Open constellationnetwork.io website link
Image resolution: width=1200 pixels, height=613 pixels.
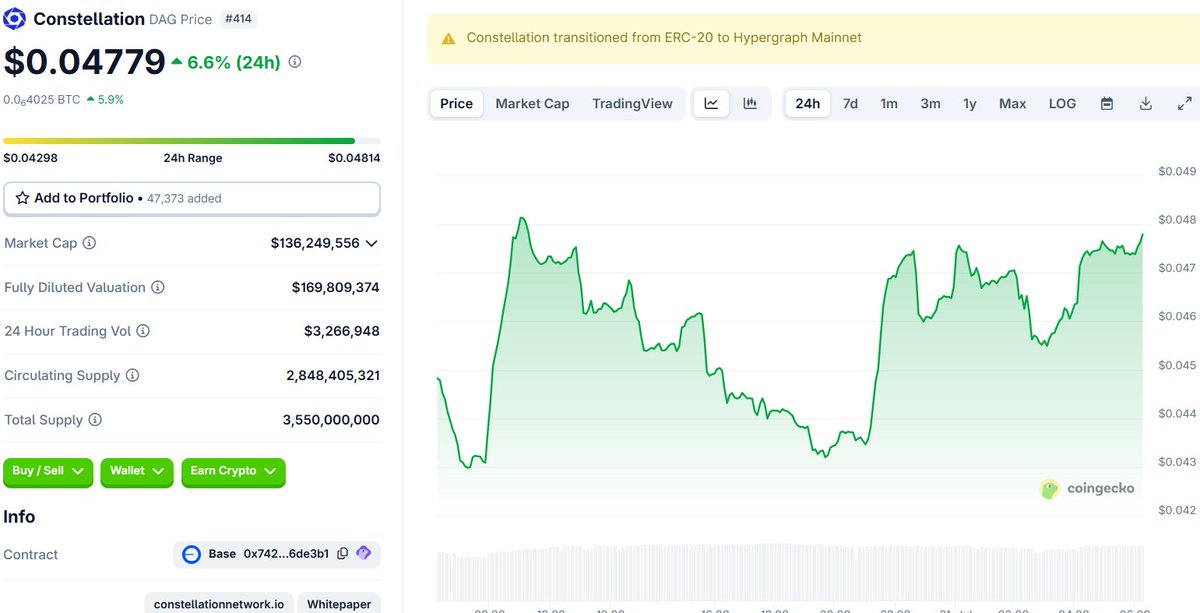pyautogui.click(x=219, y=604)
